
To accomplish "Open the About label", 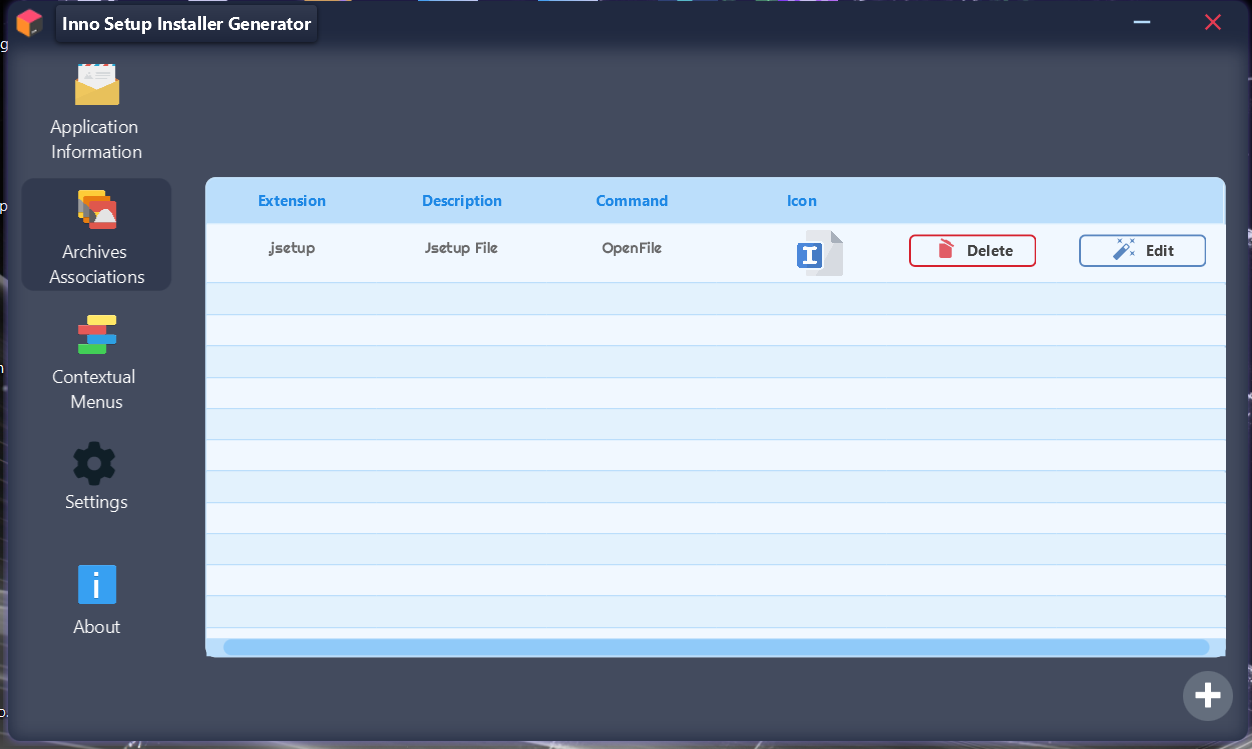I will 97,627.
